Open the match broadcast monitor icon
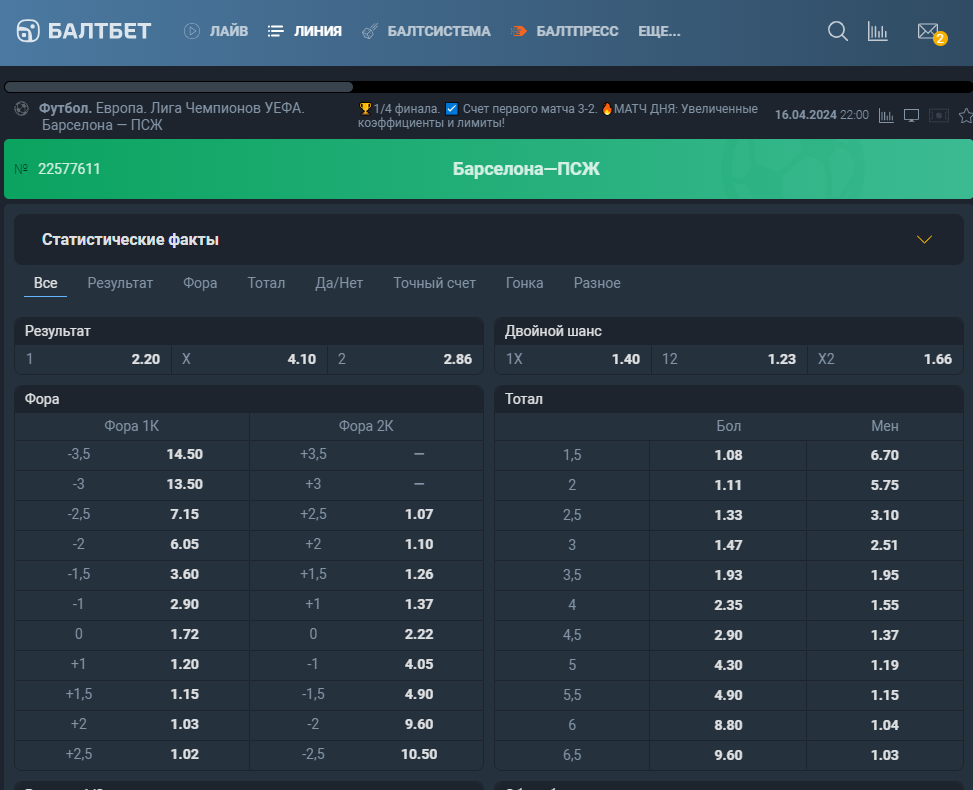The image size is (973, 790). [911, 115]
